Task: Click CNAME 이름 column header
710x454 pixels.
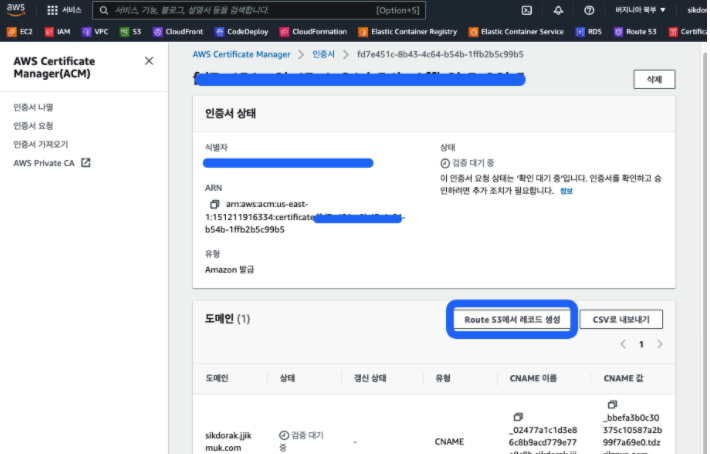Action: [533, 378]
